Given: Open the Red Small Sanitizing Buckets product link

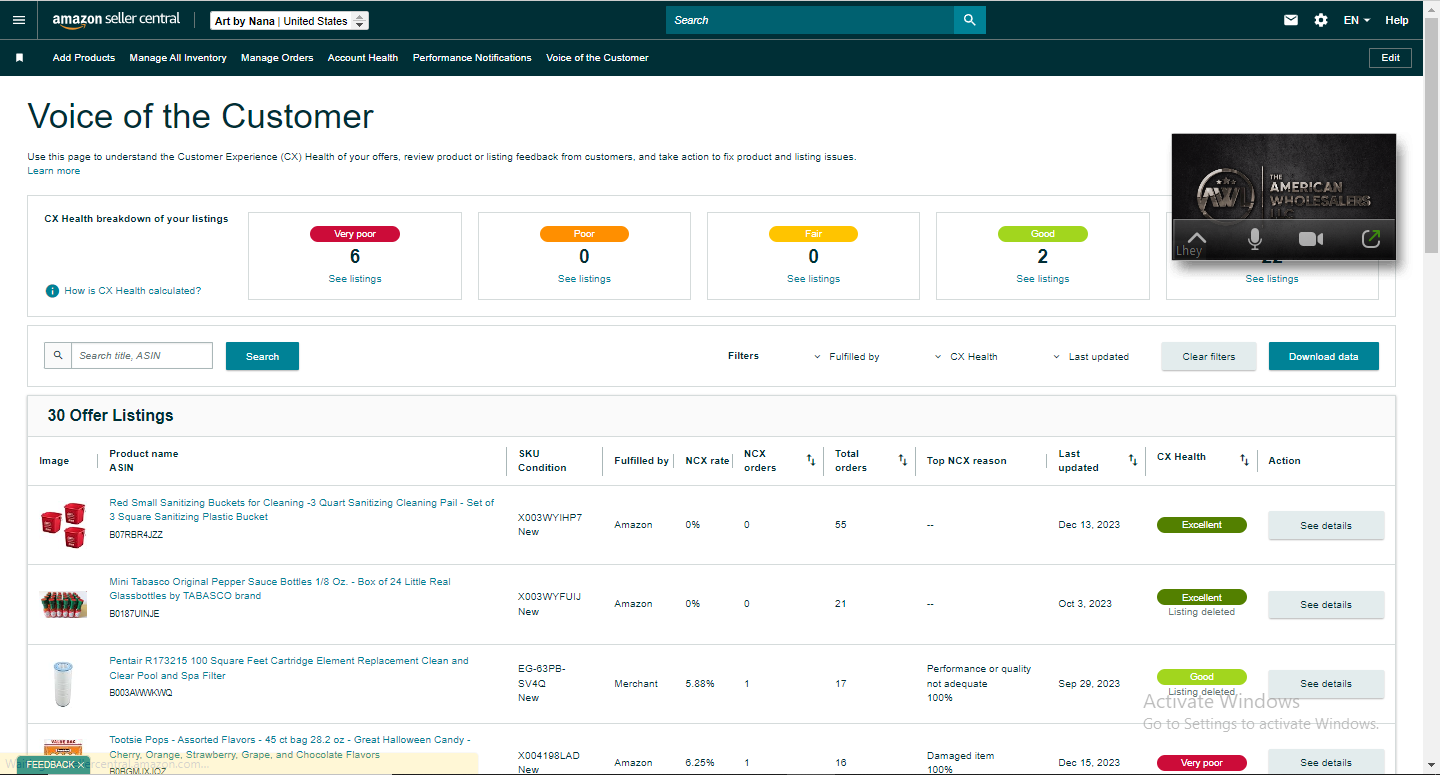Looking at the screenshot, I should point(302,510).
